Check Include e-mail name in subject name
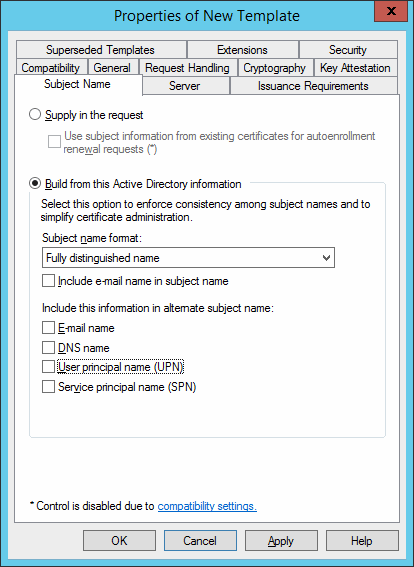Image resolution: width=414 pixels, height=567 pixels. click(x=48, y=281)
